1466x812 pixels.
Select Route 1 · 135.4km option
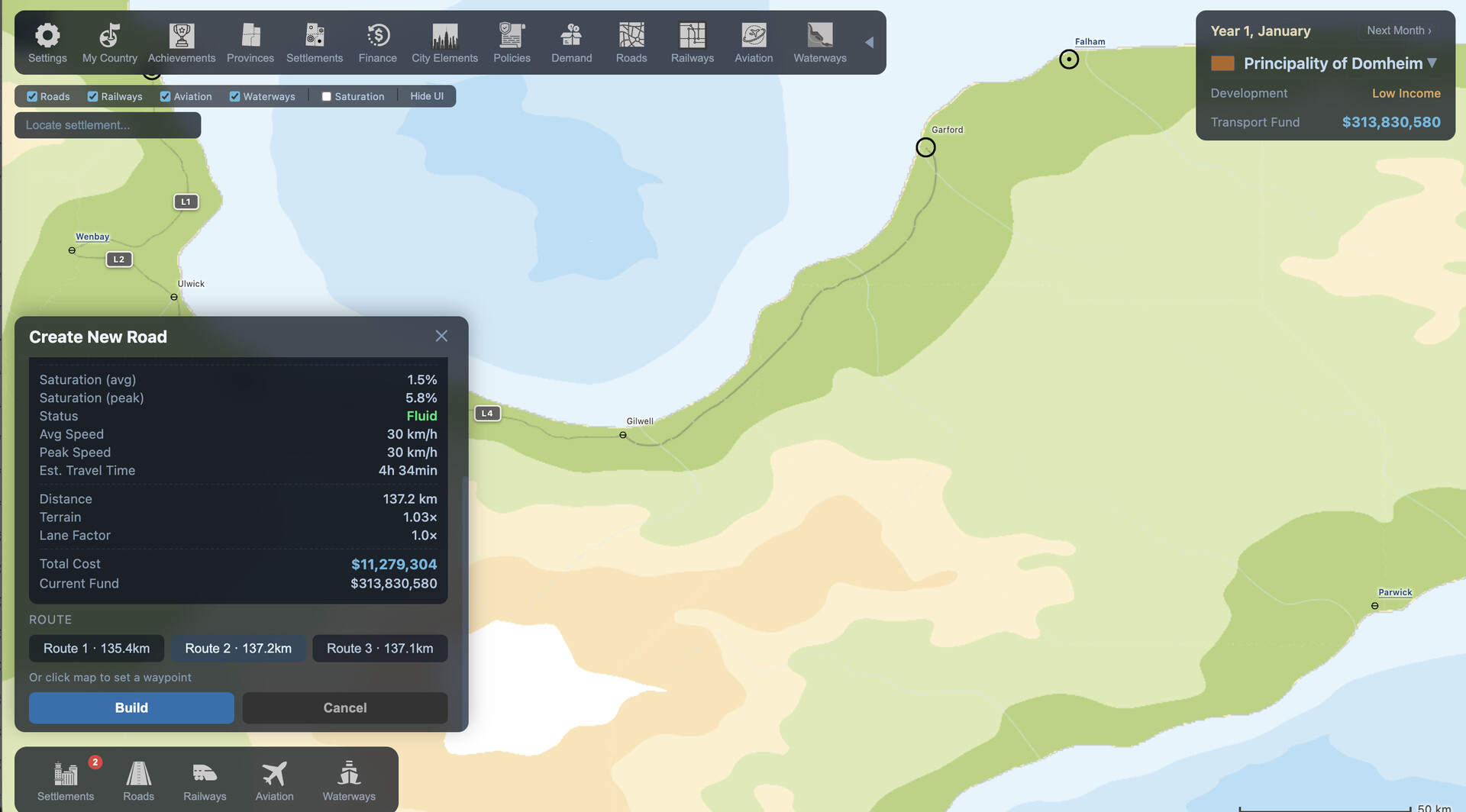pos(96,649)
